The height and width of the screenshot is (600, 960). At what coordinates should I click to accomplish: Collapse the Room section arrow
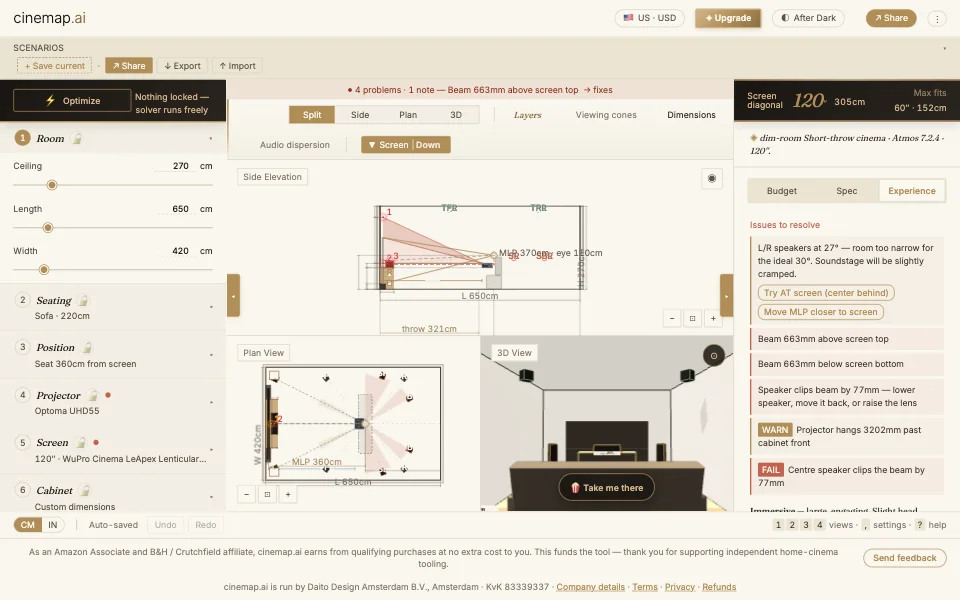coord(211,139)
